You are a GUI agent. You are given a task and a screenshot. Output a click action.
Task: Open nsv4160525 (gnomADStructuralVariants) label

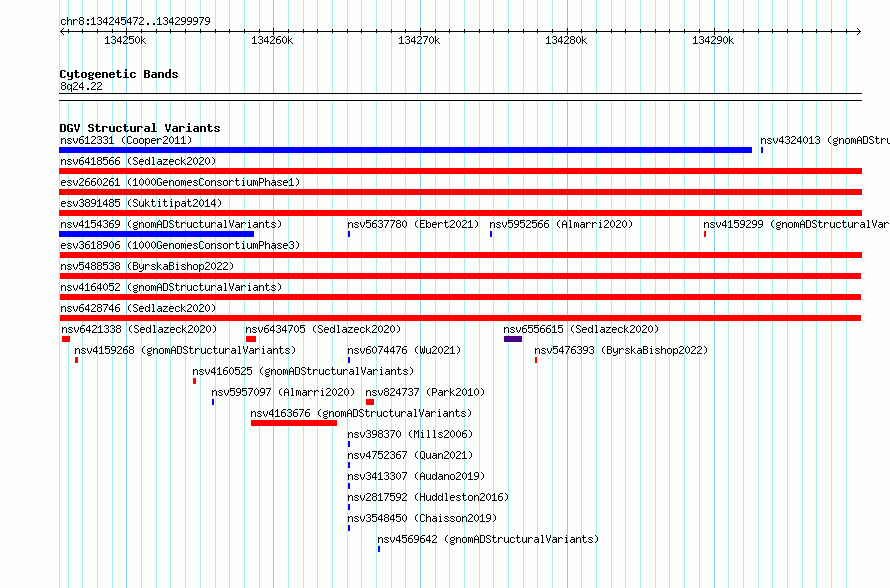pyautogui.click(x=303, y=371)
